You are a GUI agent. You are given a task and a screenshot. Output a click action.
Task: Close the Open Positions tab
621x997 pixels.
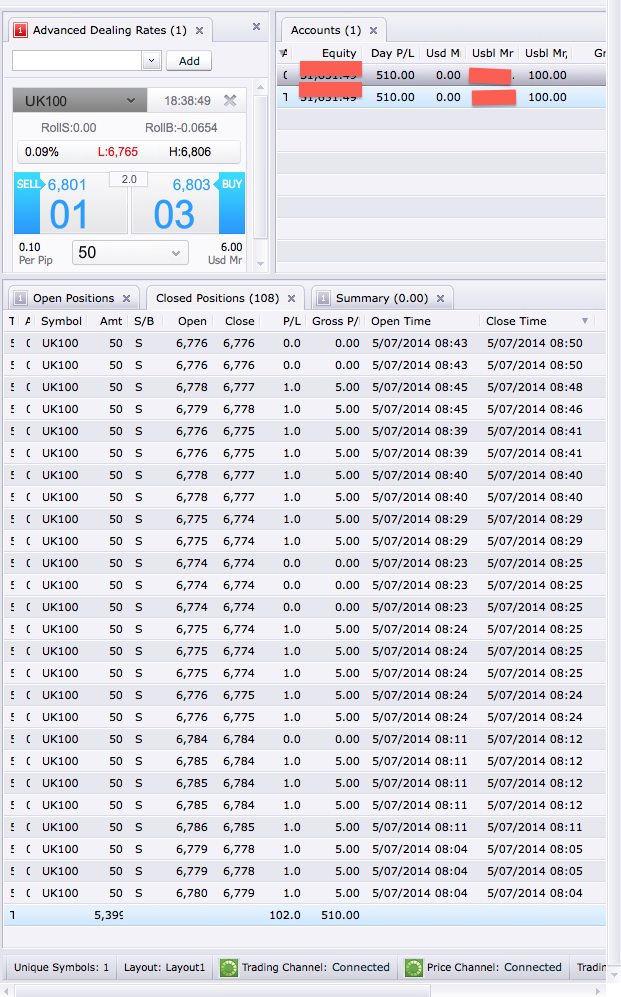click(x=126, y=298)
